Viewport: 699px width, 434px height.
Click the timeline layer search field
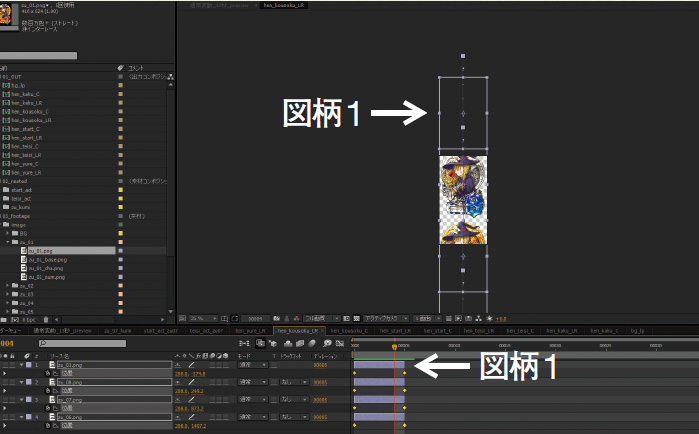[x=82, y=343]
